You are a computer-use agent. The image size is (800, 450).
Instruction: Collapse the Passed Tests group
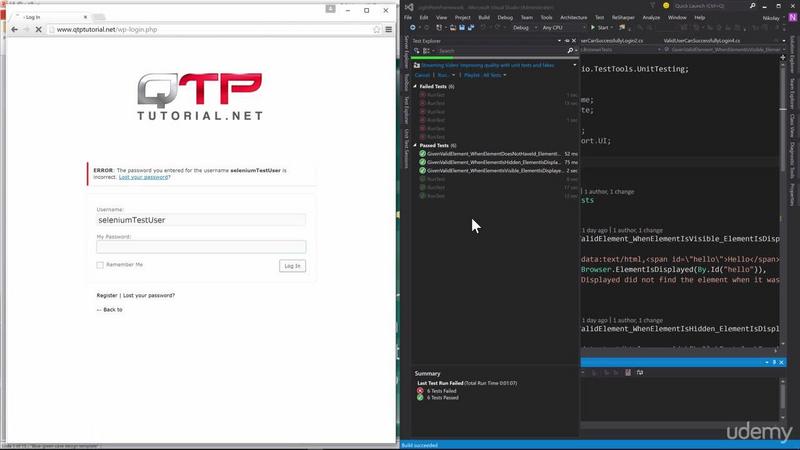[415, 145]
